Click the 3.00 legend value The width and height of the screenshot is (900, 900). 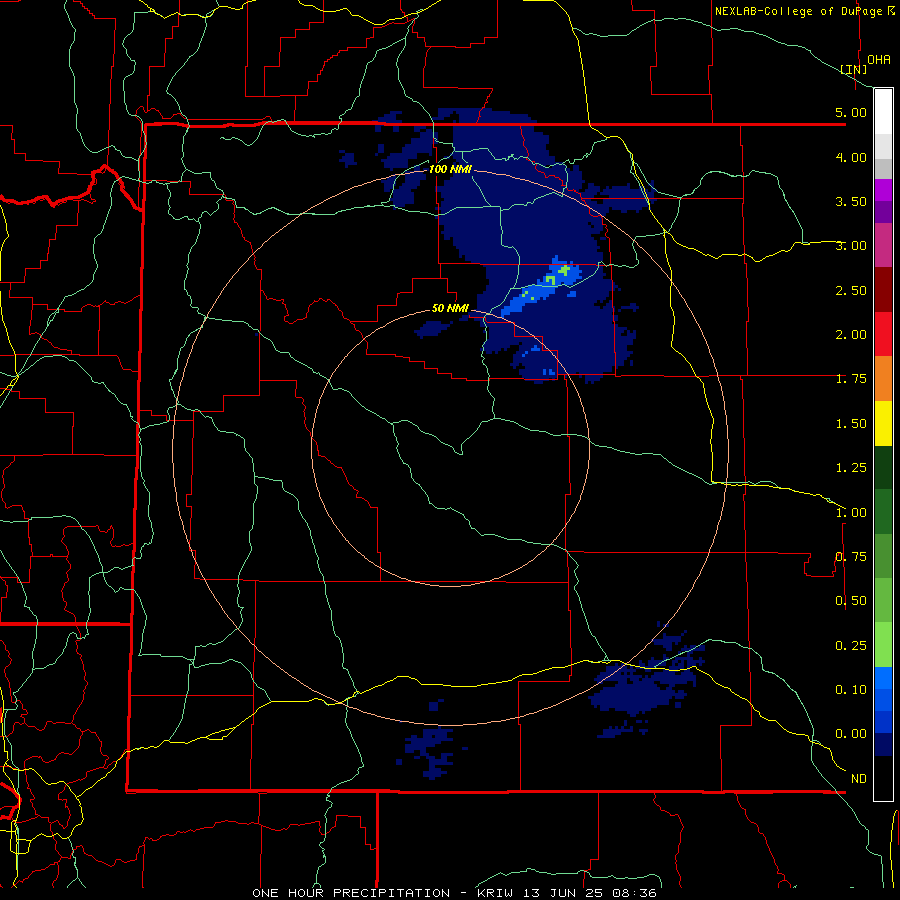click(851, 246)
